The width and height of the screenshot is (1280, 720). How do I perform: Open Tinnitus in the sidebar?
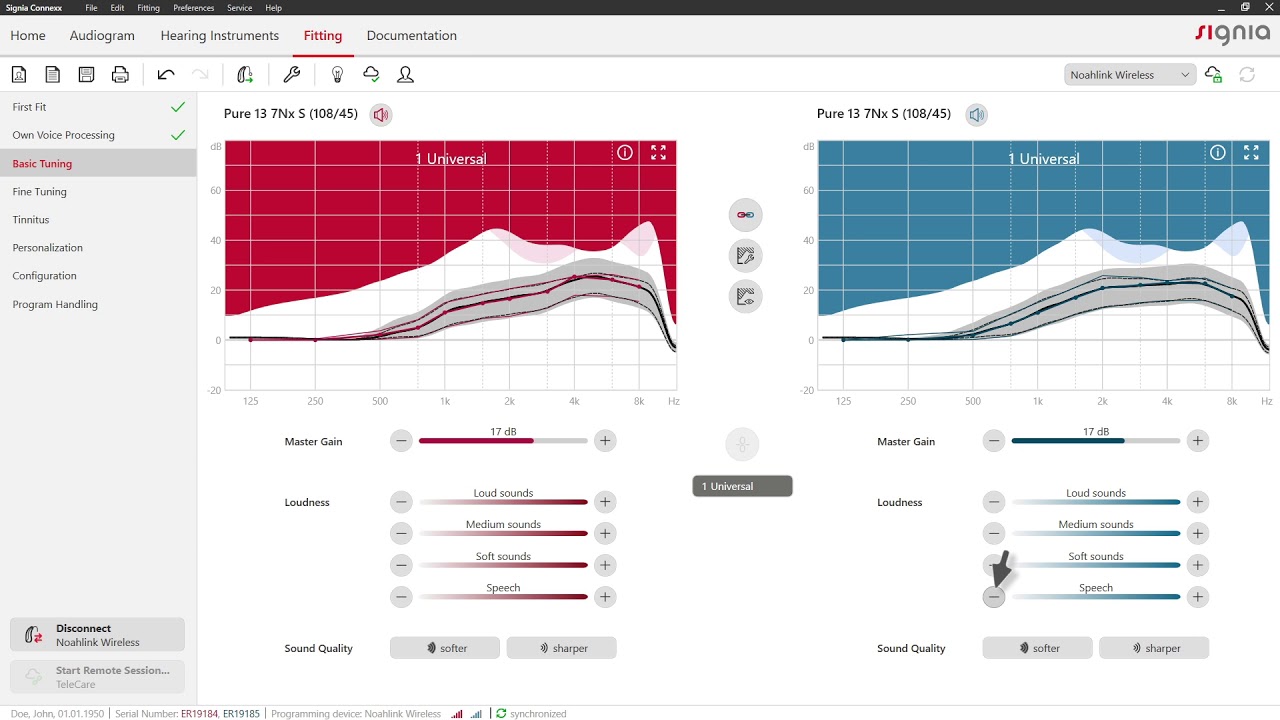(98, 220)
